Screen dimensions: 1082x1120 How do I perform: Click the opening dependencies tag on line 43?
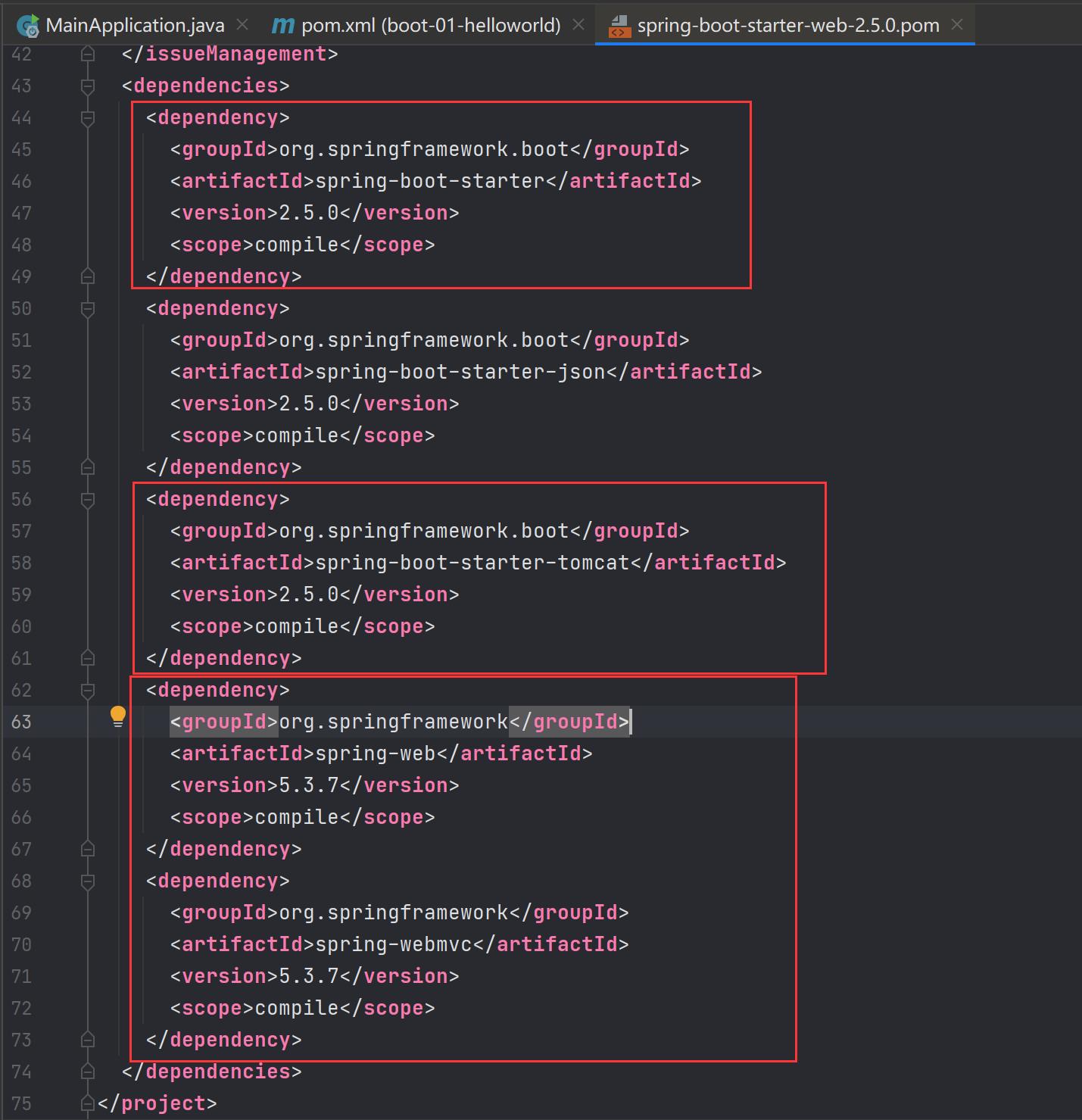pos(206,86)
